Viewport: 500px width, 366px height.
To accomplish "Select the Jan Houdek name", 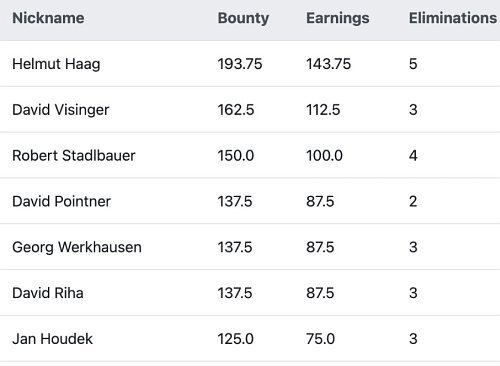I will (52, 339).
